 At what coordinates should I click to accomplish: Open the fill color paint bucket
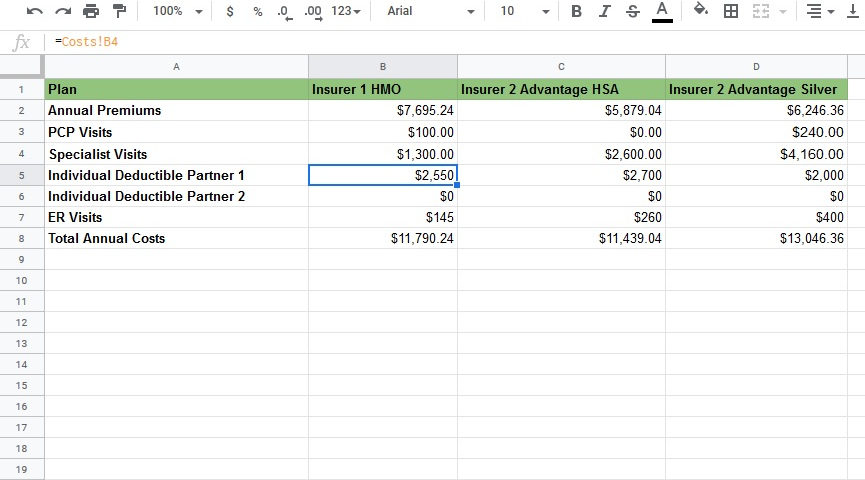click(x=701, y=10)
